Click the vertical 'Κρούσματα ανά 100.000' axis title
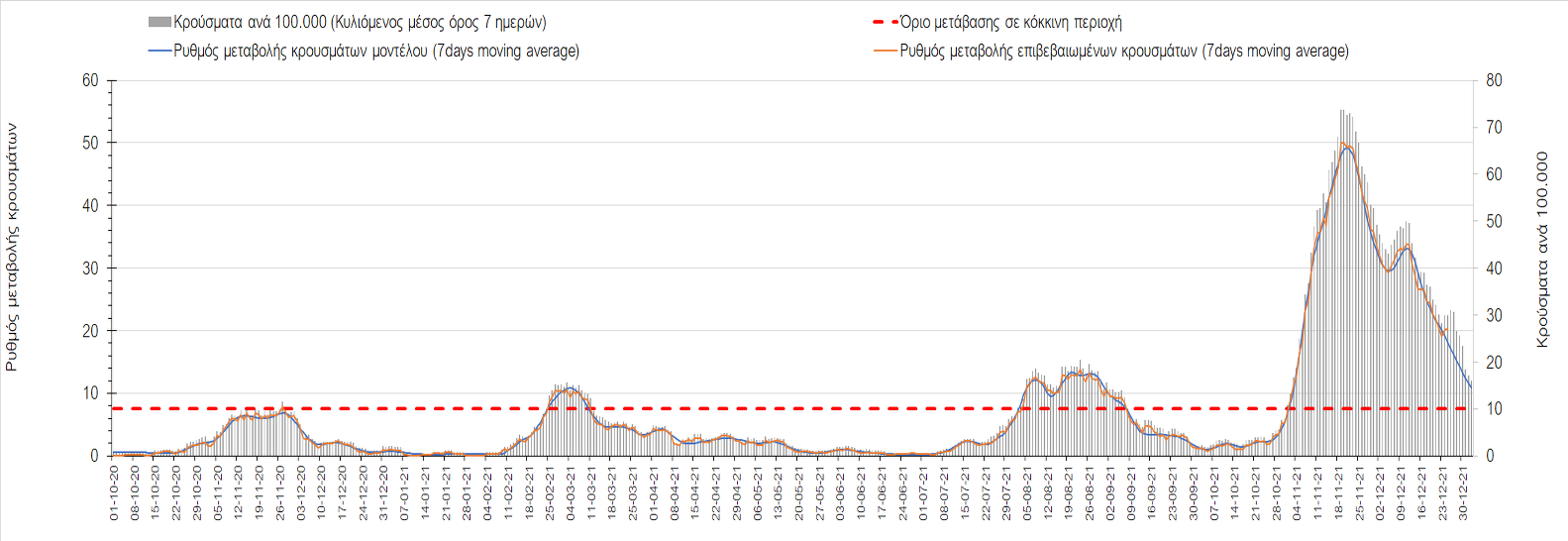 [1541, 249]
